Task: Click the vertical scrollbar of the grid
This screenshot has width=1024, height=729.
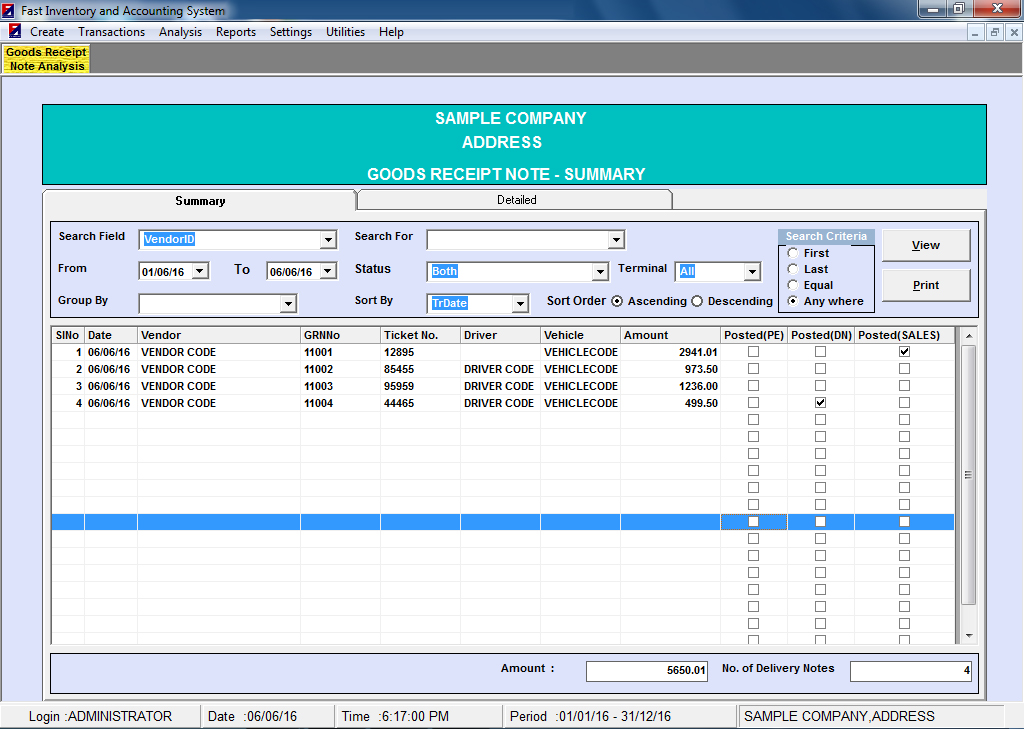Action: click(967, 475)
